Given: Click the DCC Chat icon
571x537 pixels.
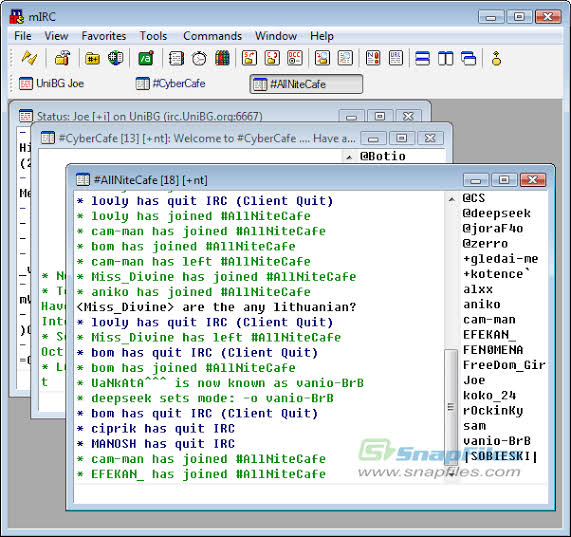Looking at the screenshot, I should tap(272, 58).
